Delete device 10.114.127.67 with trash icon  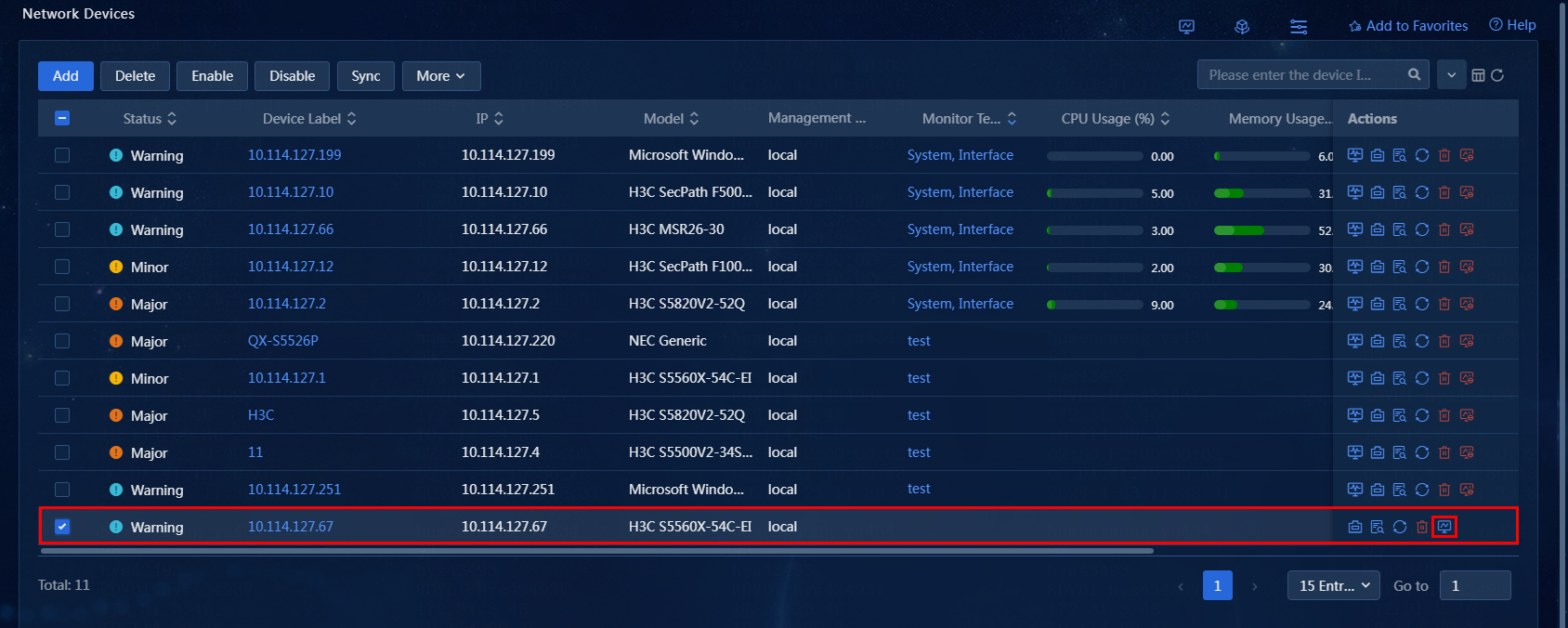click(1422, 527)
